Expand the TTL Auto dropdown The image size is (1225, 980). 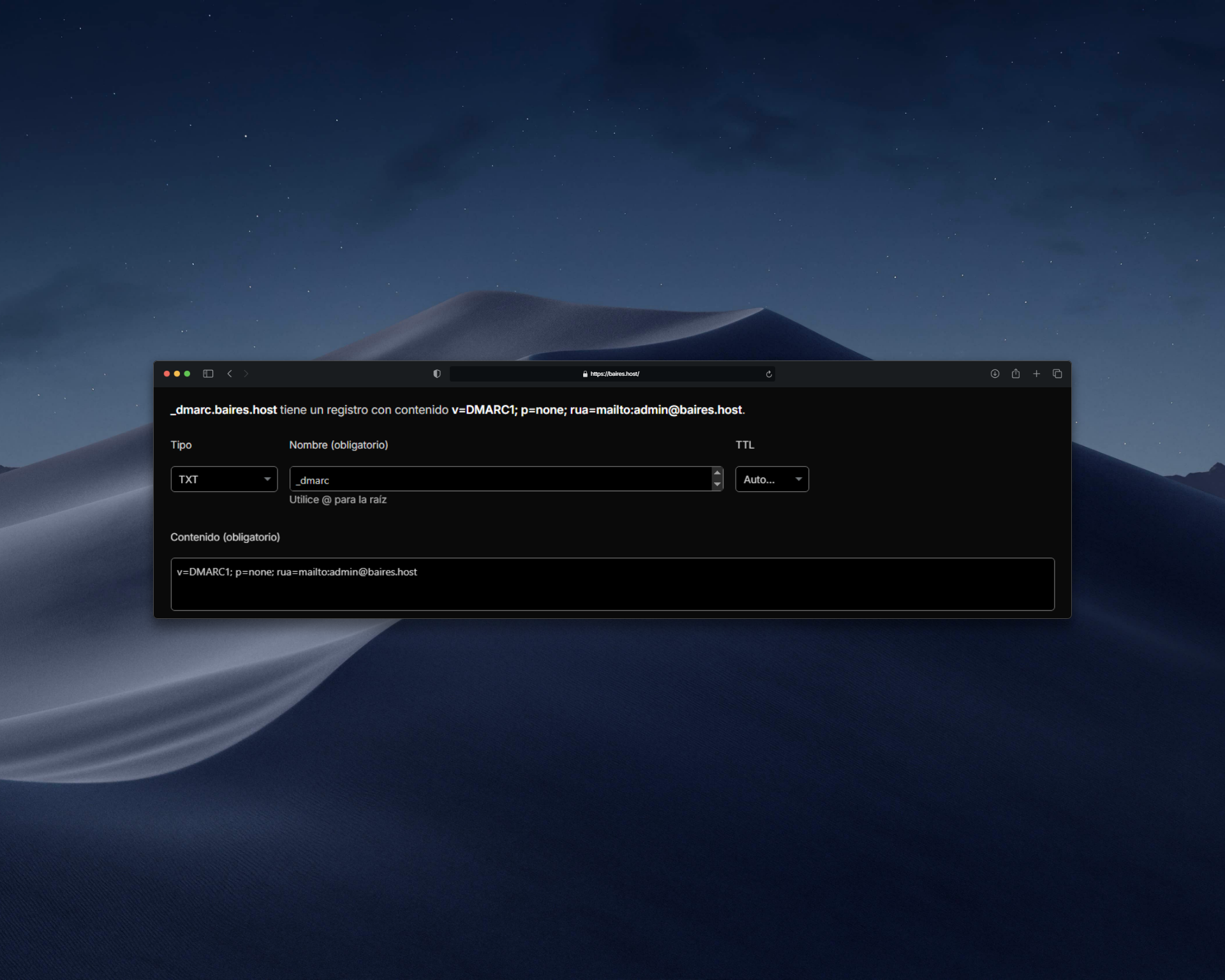tap(772, 479)
